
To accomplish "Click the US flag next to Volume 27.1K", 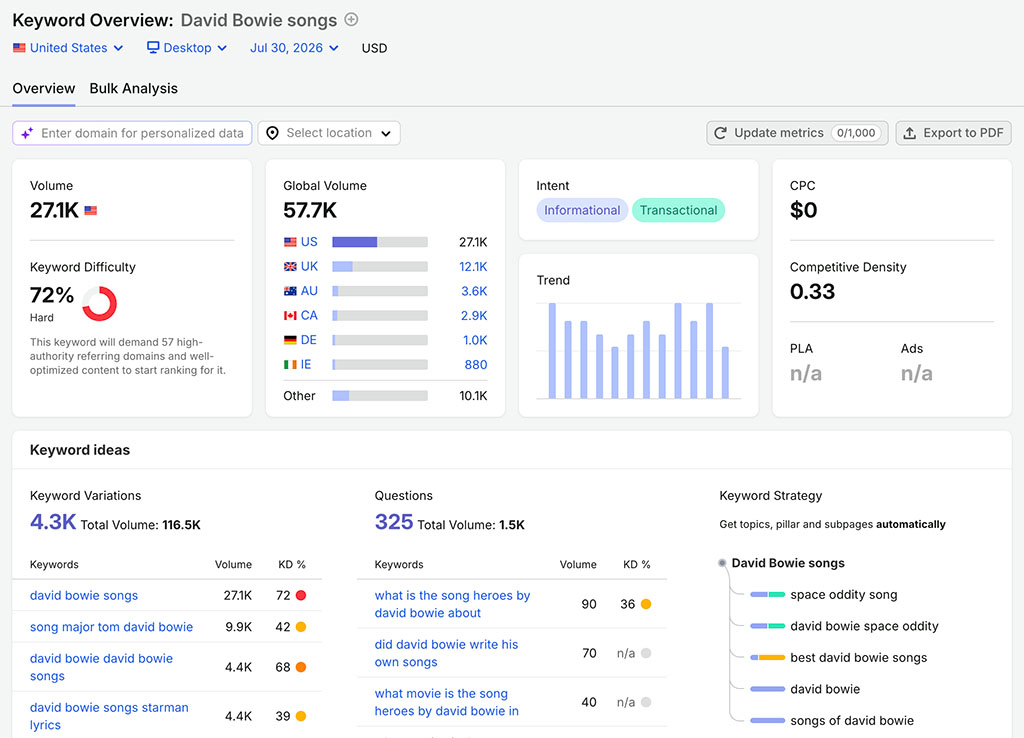I will click(x=91, y=210).
